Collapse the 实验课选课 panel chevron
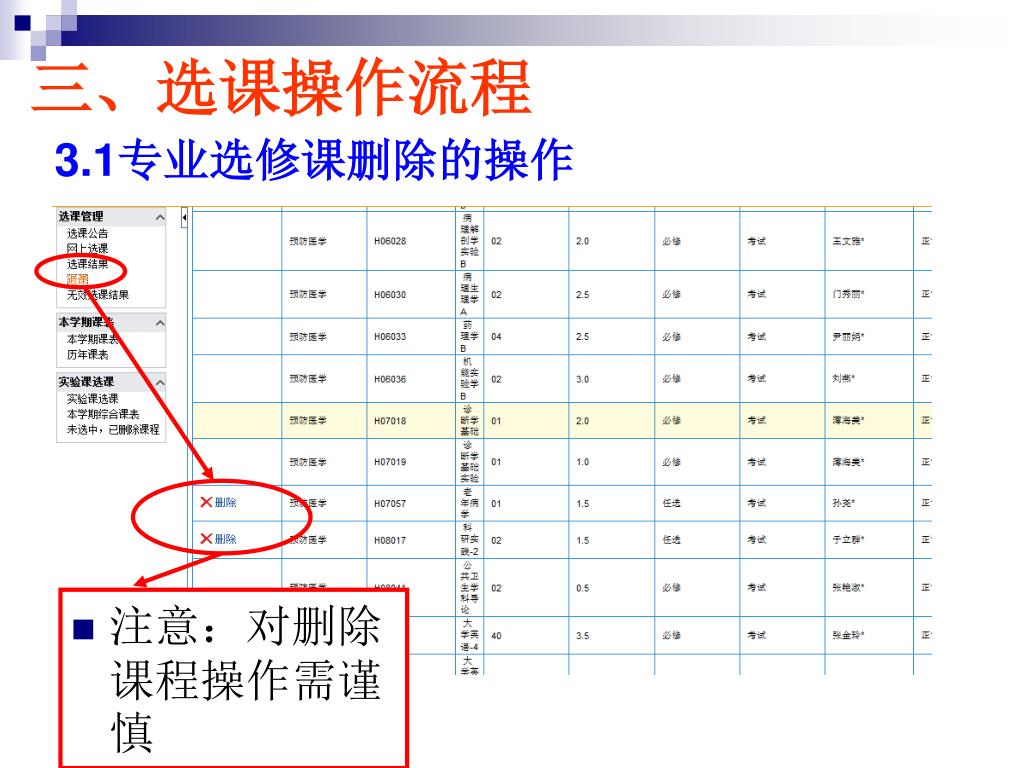 point(159,382)
